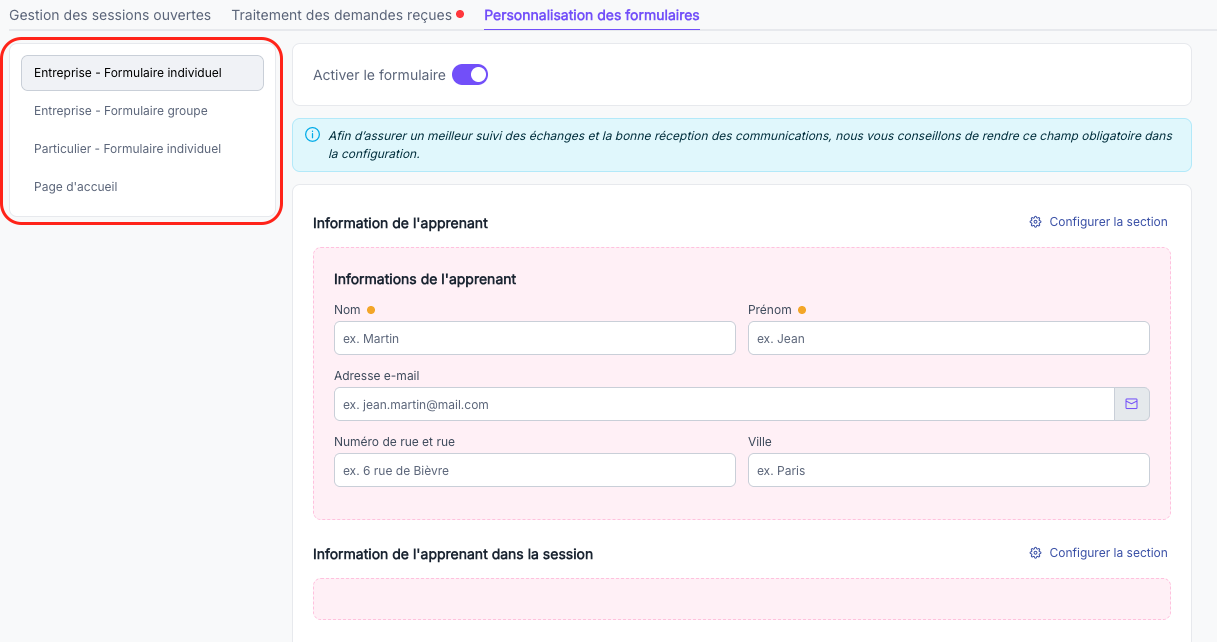Click into the Nom input field
The image size is (1217, 642).
tap(535, 338)
